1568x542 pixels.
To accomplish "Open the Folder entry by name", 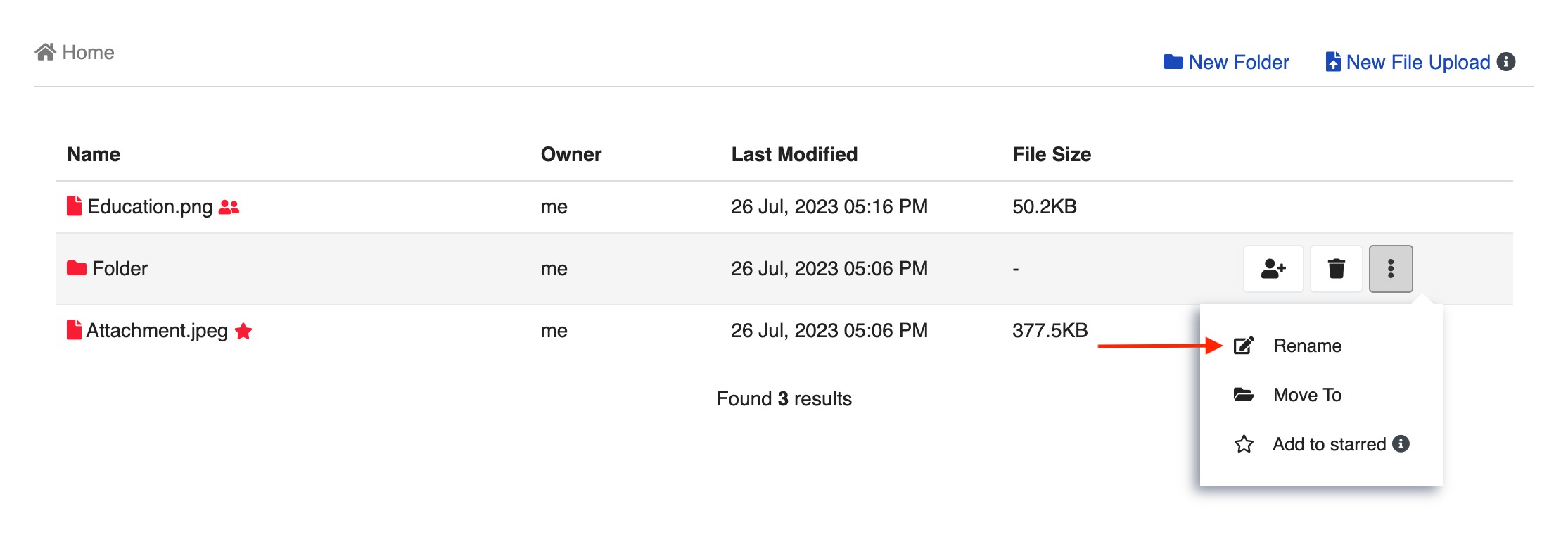I will 120,268.
